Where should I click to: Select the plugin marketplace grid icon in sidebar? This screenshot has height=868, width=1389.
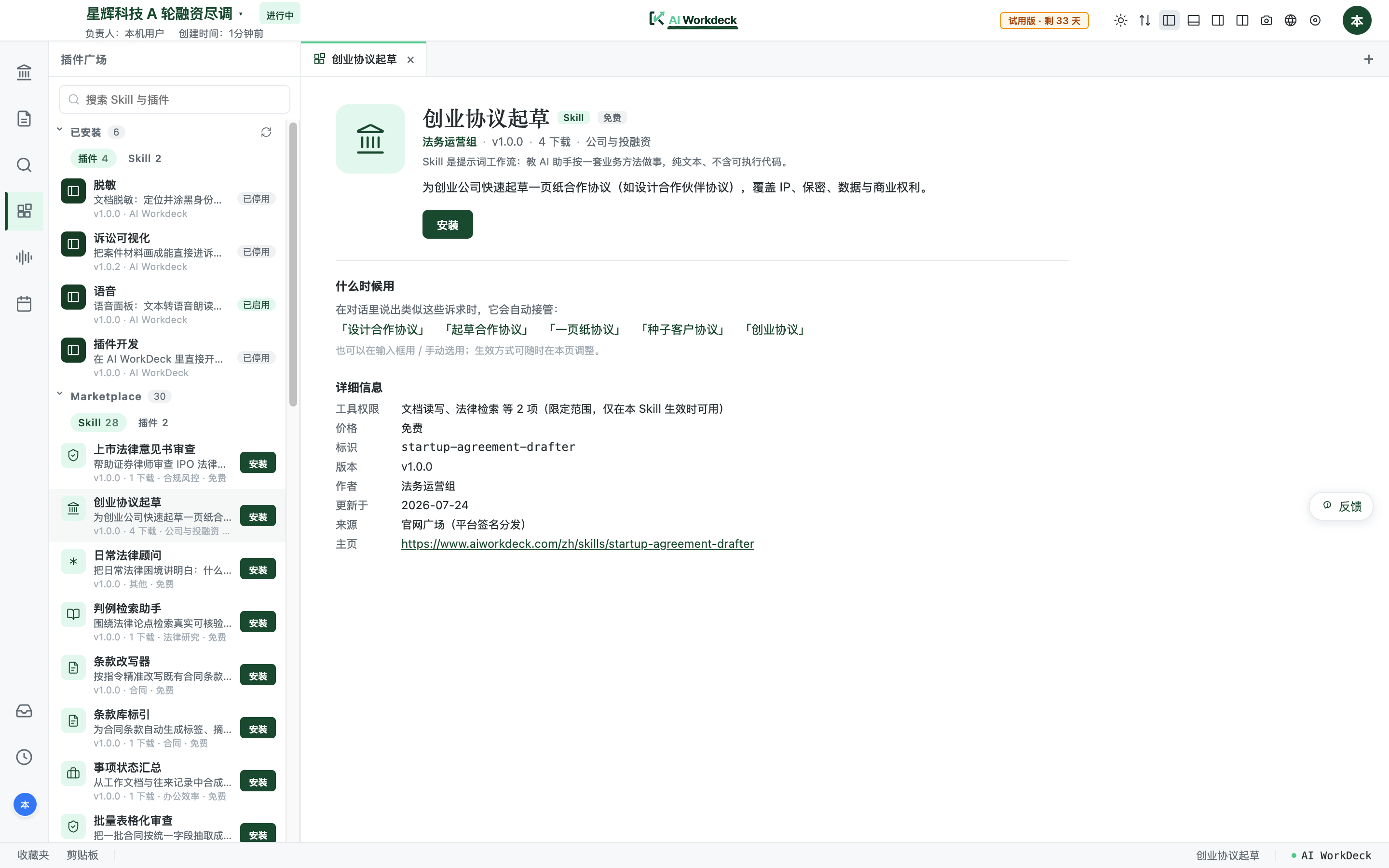[24, 211]
